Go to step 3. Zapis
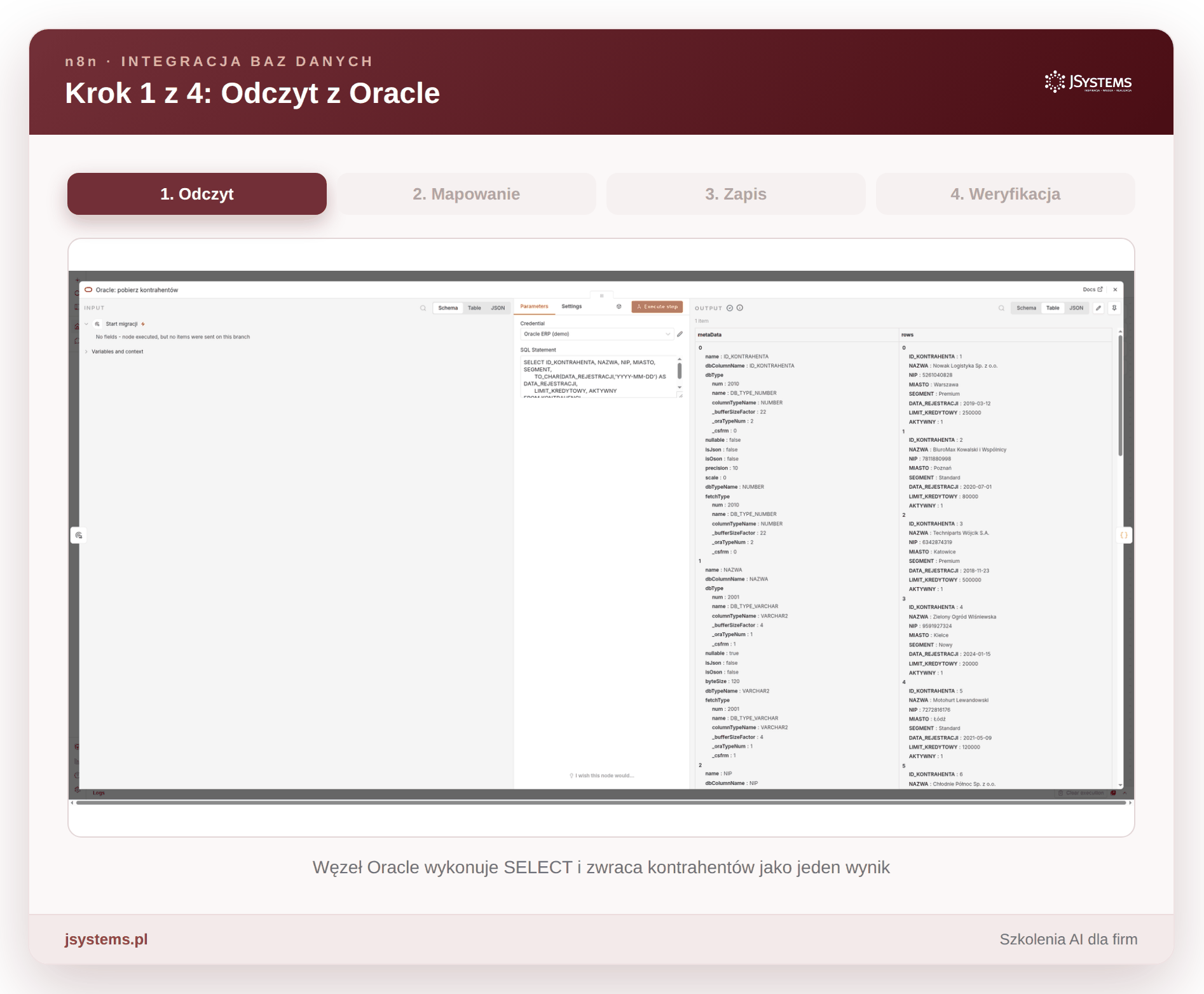 coord(736,194)
